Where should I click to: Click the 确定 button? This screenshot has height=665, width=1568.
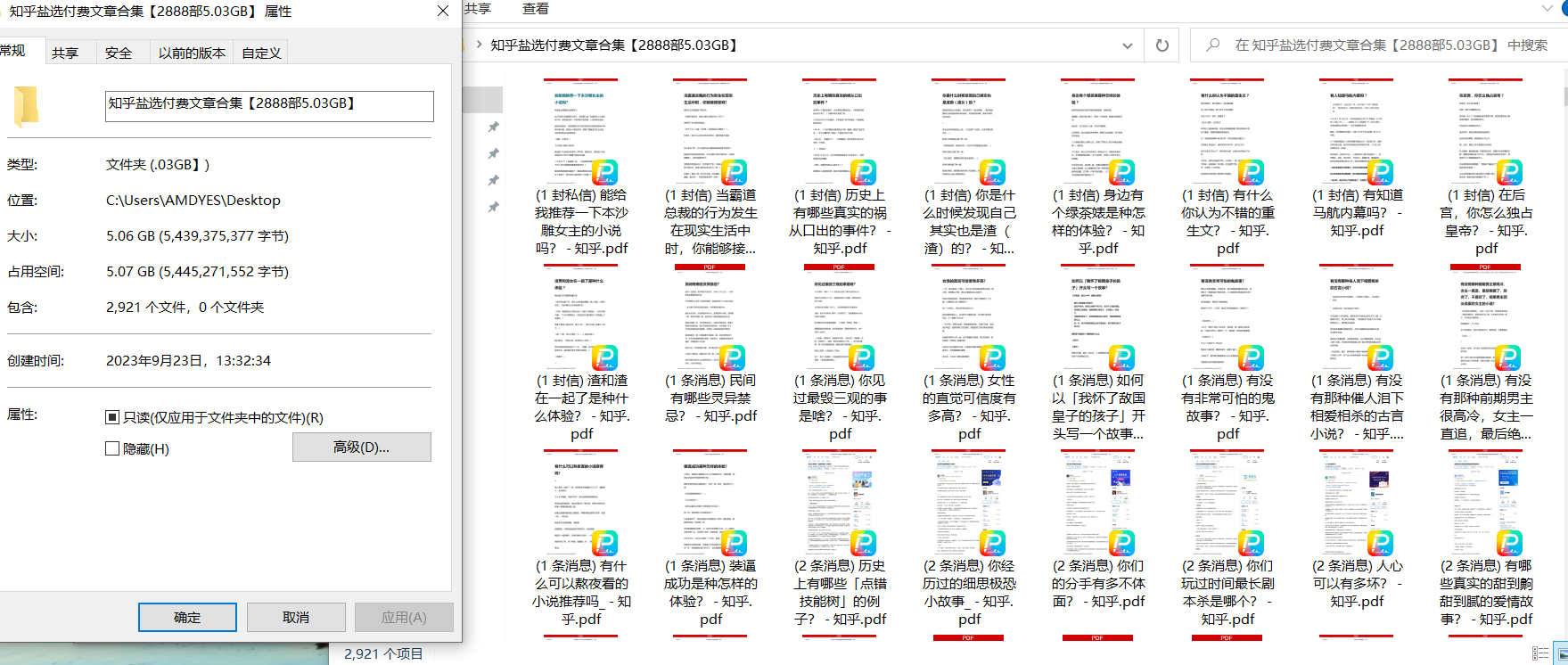[x=187, y=617]
